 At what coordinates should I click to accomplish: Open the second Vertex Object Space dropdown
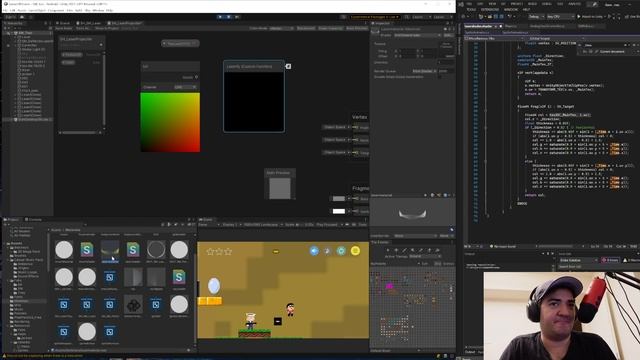pyautogui.click(x=336, y=140)
